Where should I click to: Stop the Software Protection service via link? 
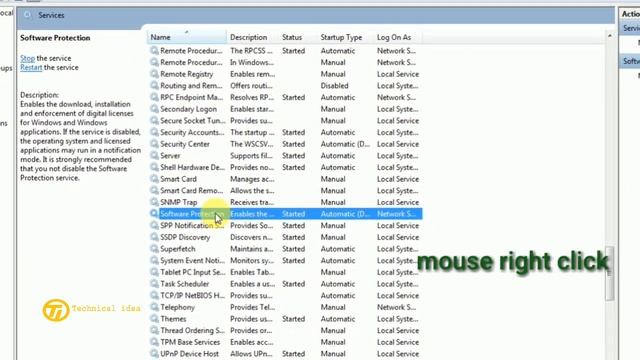click(27, 58)
